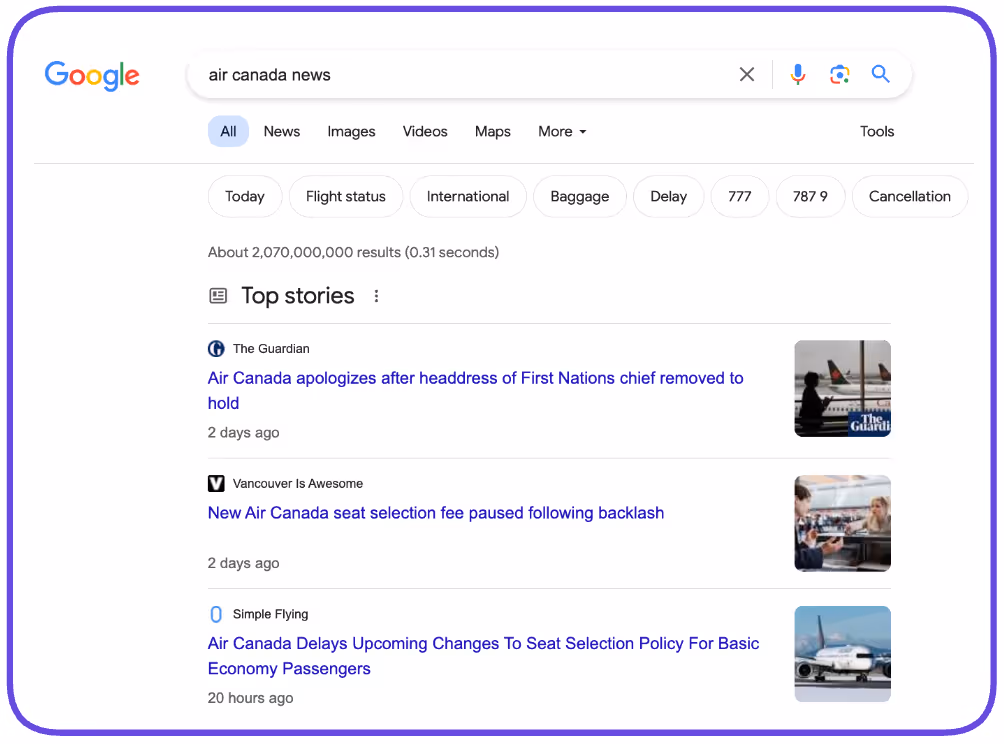Click the Top stories heading
Image resolution: width=1004 pixels, height=744 pixels.
[298, 296]
